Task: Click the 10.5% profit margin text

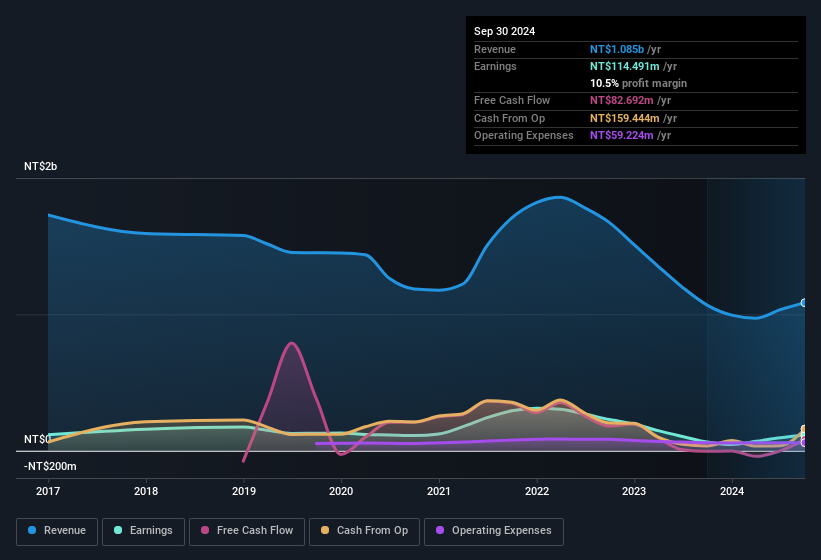Action: [x=638, y=83]
